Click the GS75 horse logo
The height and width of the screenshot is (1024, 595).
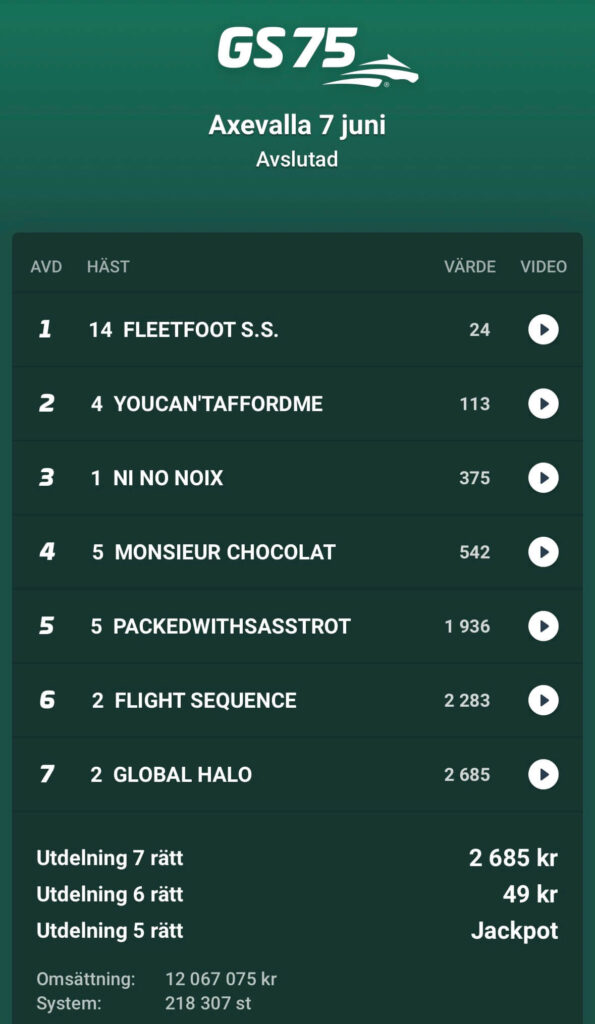[317, 56]
